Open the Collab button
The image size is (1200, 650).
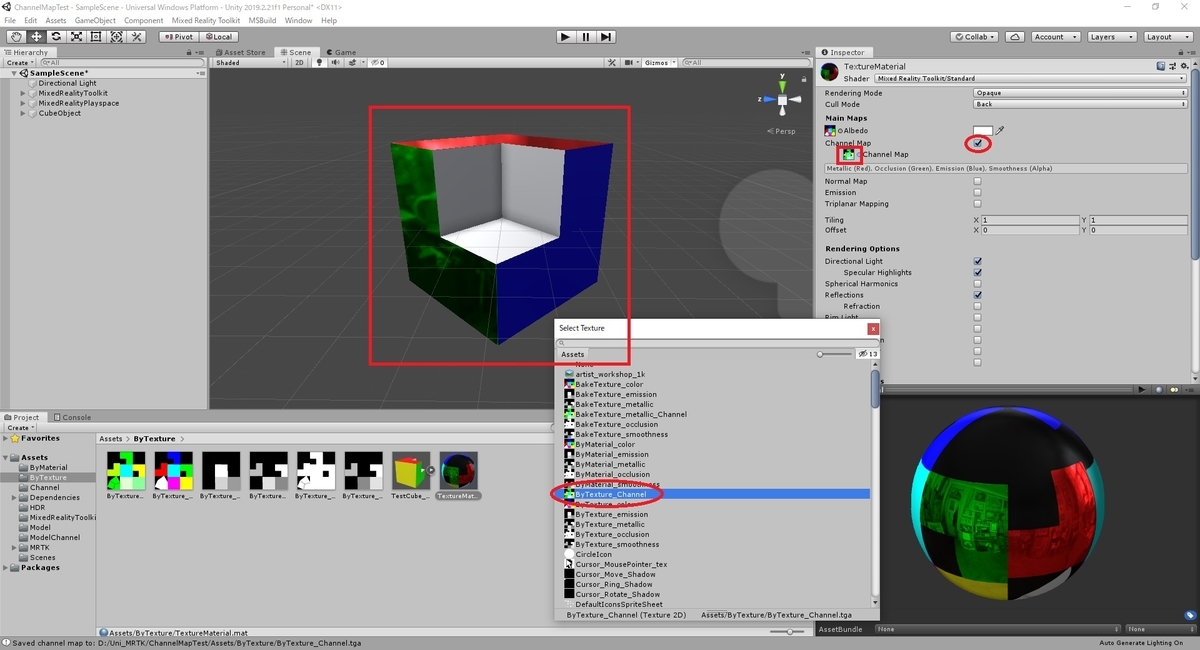pyautogui.click(x=975, y=37)
